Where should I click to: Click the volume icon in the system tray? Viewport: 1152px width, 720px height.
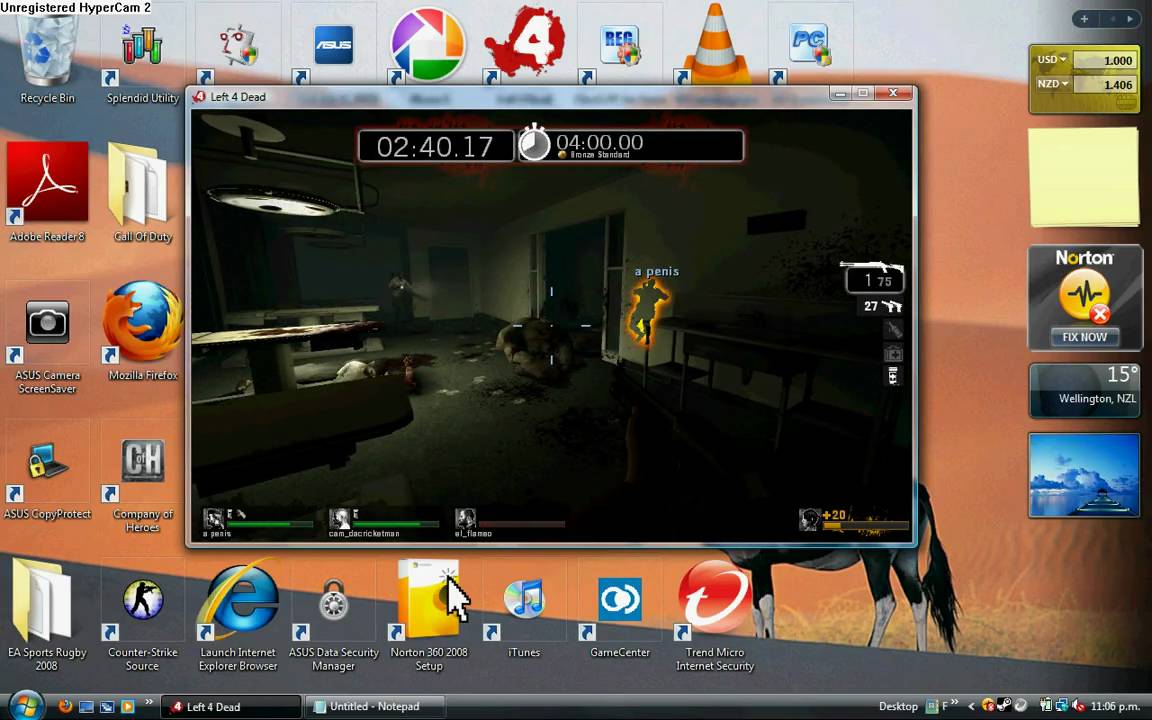[1079, 706]
